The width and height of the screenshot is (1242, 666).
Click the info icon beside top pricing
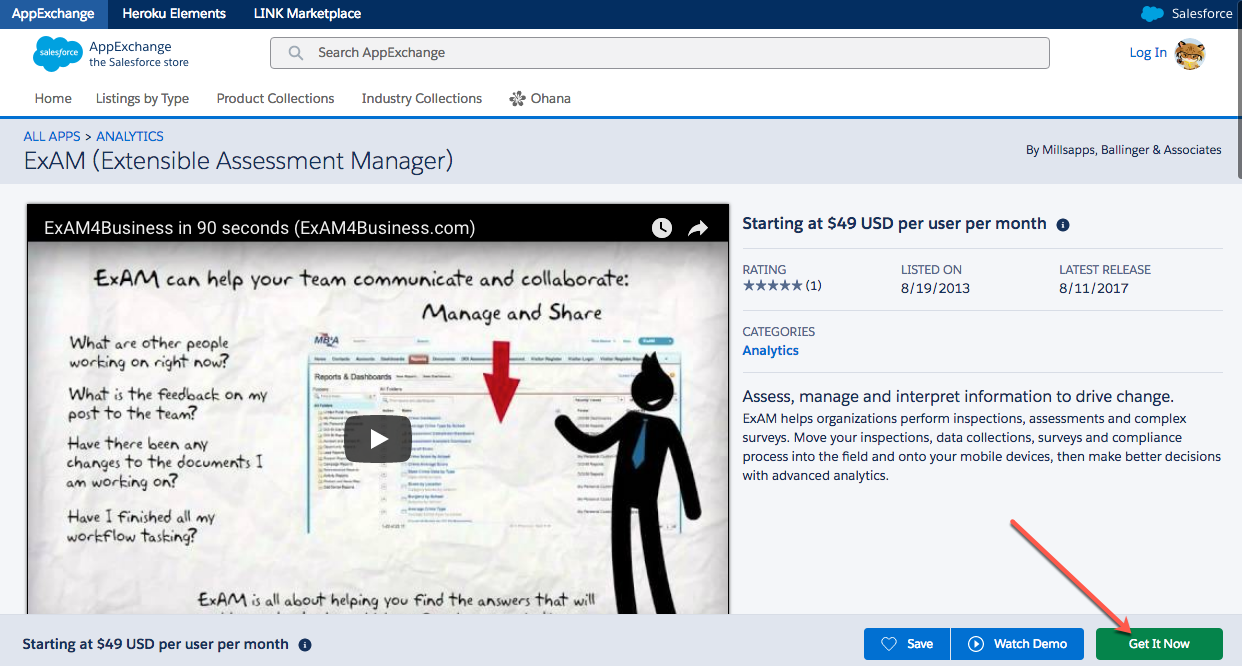1063,225
